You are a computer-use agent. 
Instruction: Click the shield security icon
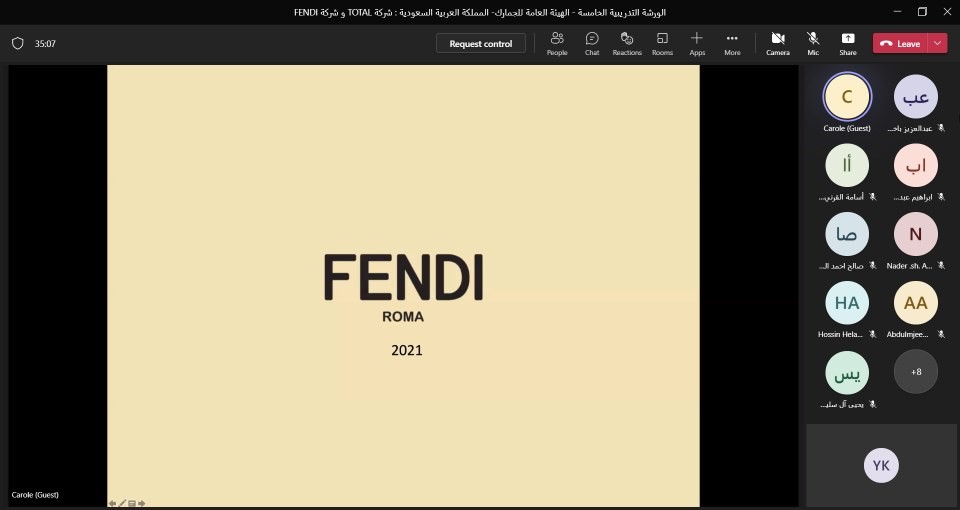pos(18,43)
